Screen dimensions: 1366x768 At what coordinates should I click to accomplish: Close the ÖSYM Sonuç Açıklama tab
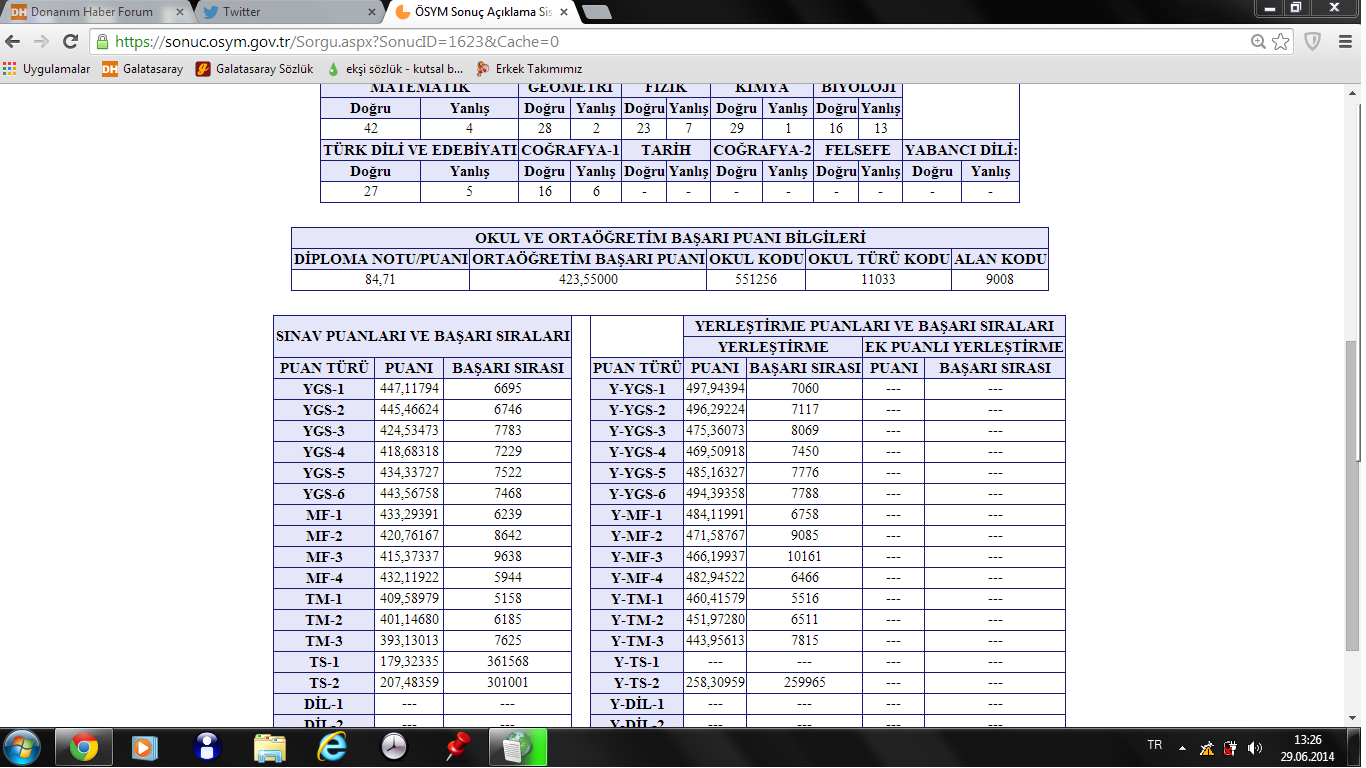564,12
